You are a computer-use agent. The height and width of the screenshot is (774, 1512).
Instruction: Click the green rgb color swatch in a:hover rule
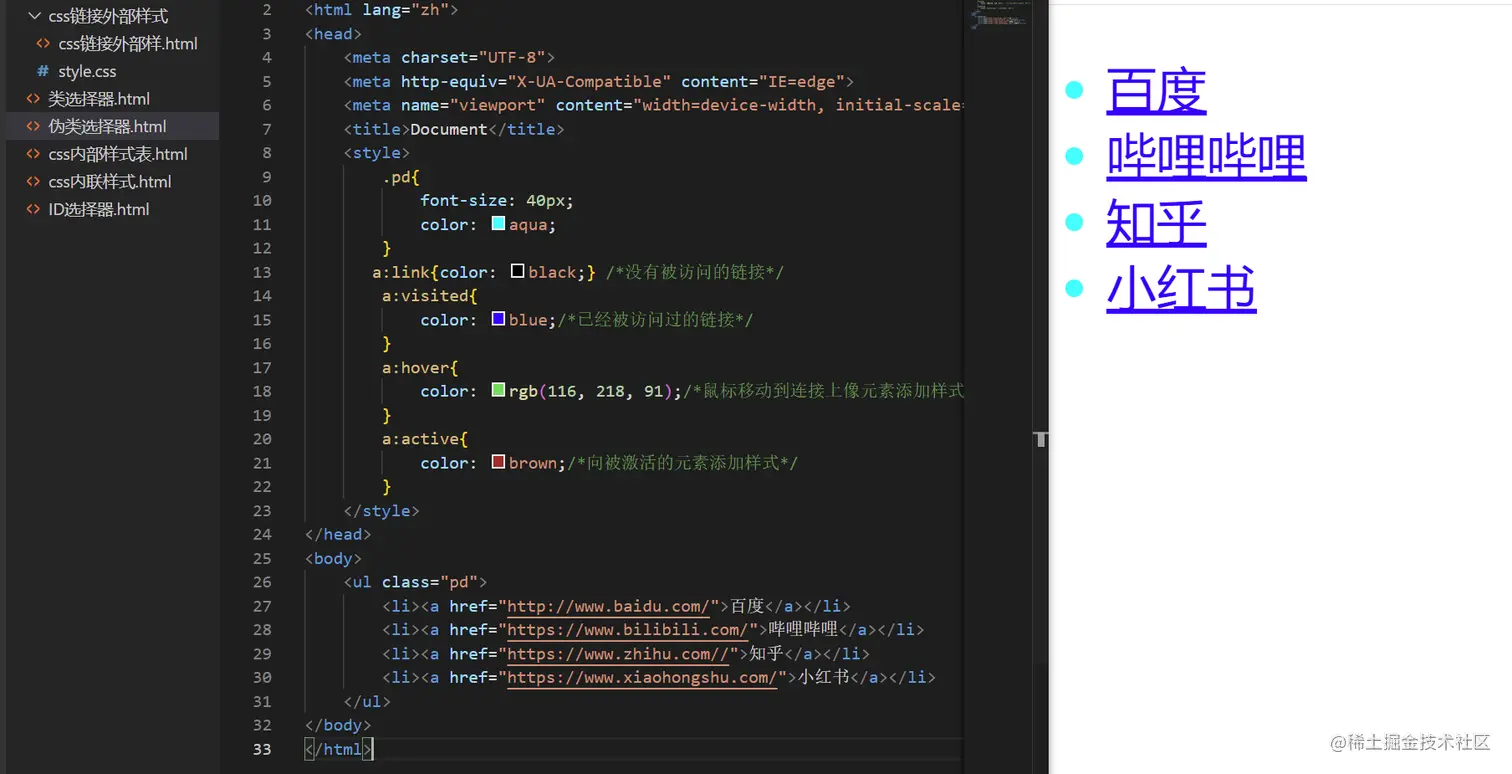coord(497,390)
